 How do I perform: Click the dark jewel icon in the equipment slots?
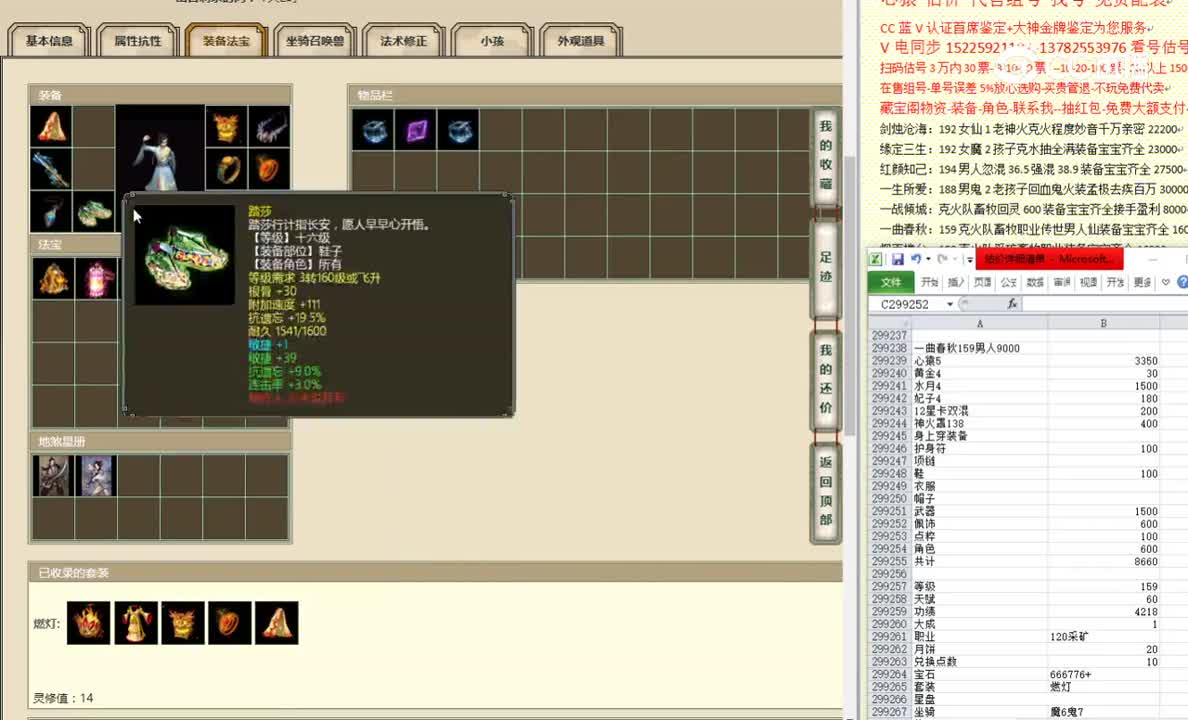51,212
